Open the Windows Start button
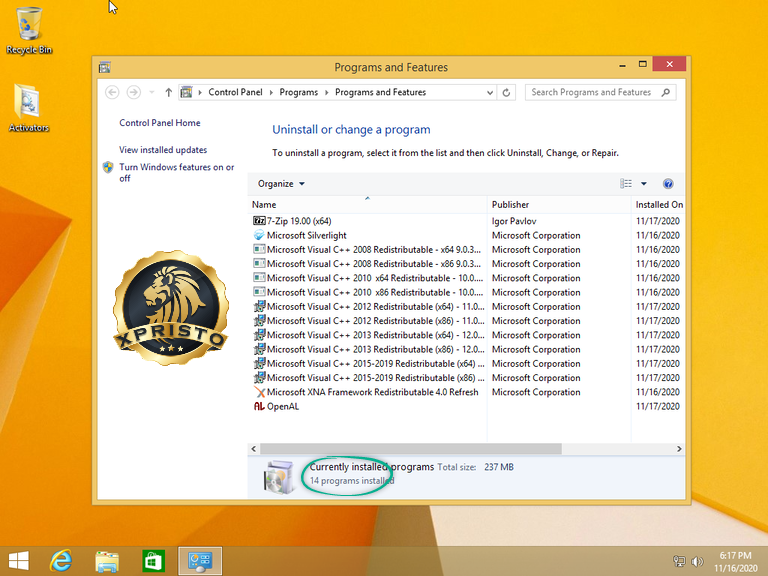This screenshot has height=576, width=768. click(19, 561)
